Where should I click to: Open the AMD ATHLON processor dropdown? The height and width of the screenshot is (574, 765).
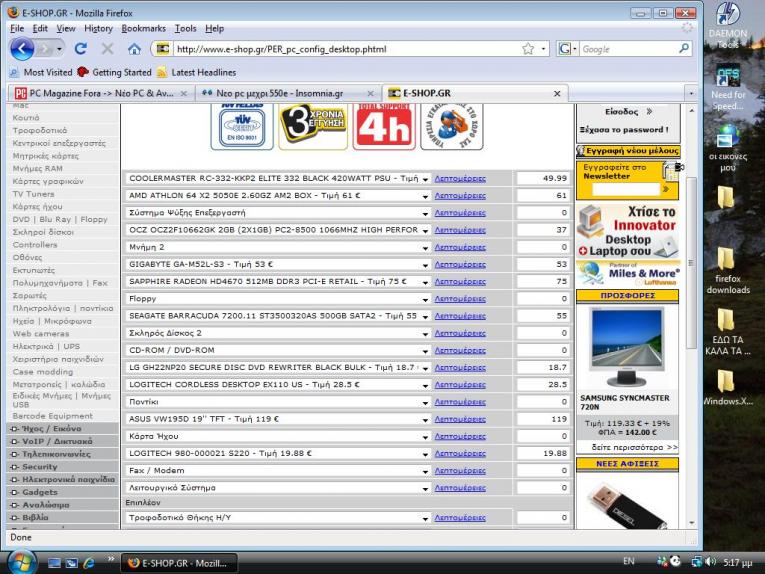tap(278, 196)
